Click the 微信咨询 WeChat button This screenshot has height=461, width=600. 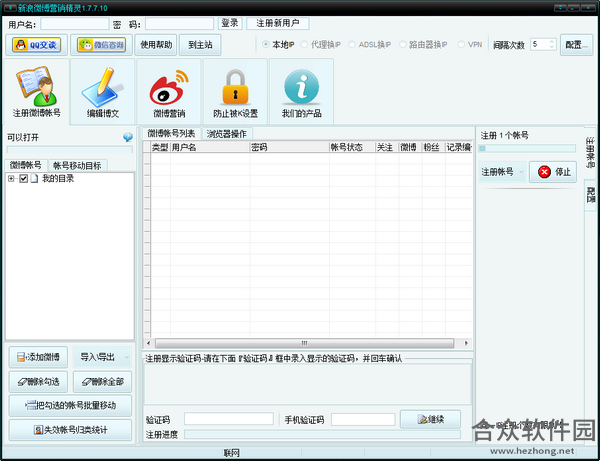click(101, 45)
